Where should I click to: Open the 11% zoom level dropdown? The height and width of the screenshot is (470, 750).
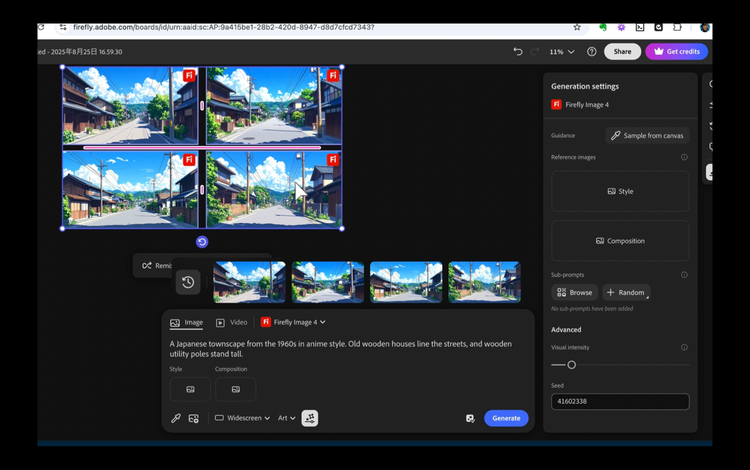tap(562, 51)
